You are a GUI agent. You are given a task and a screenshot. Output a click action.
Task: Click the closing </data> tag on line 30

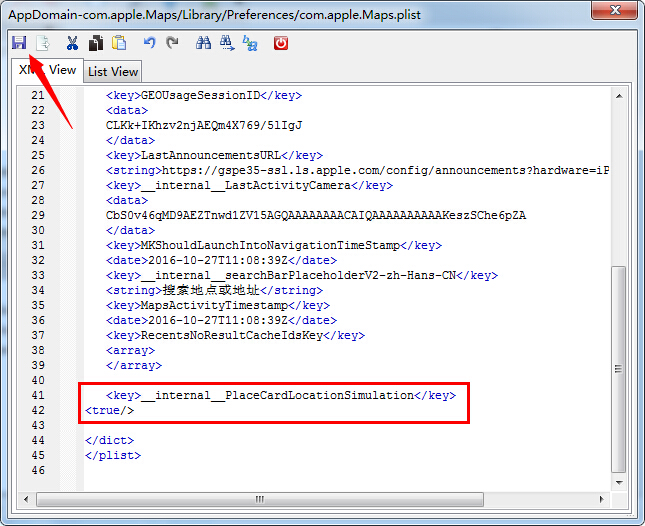click(x=130, y=230)
